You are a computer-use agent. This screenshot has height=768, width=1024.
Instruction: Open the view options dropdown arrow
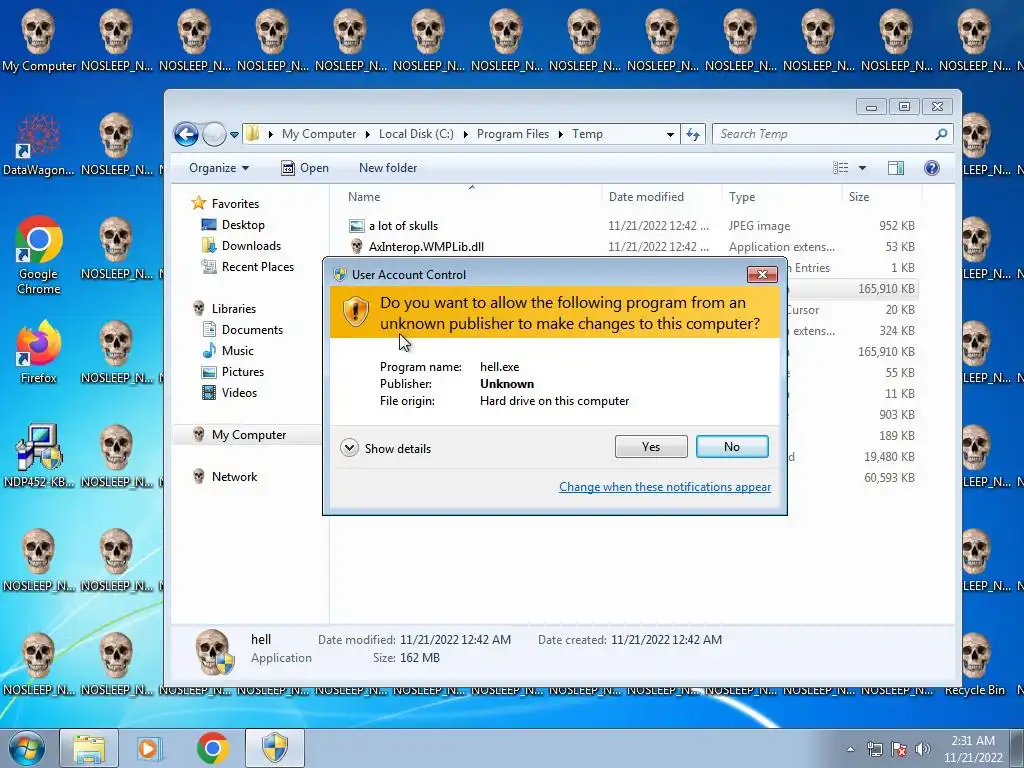[x=862, y=168]
